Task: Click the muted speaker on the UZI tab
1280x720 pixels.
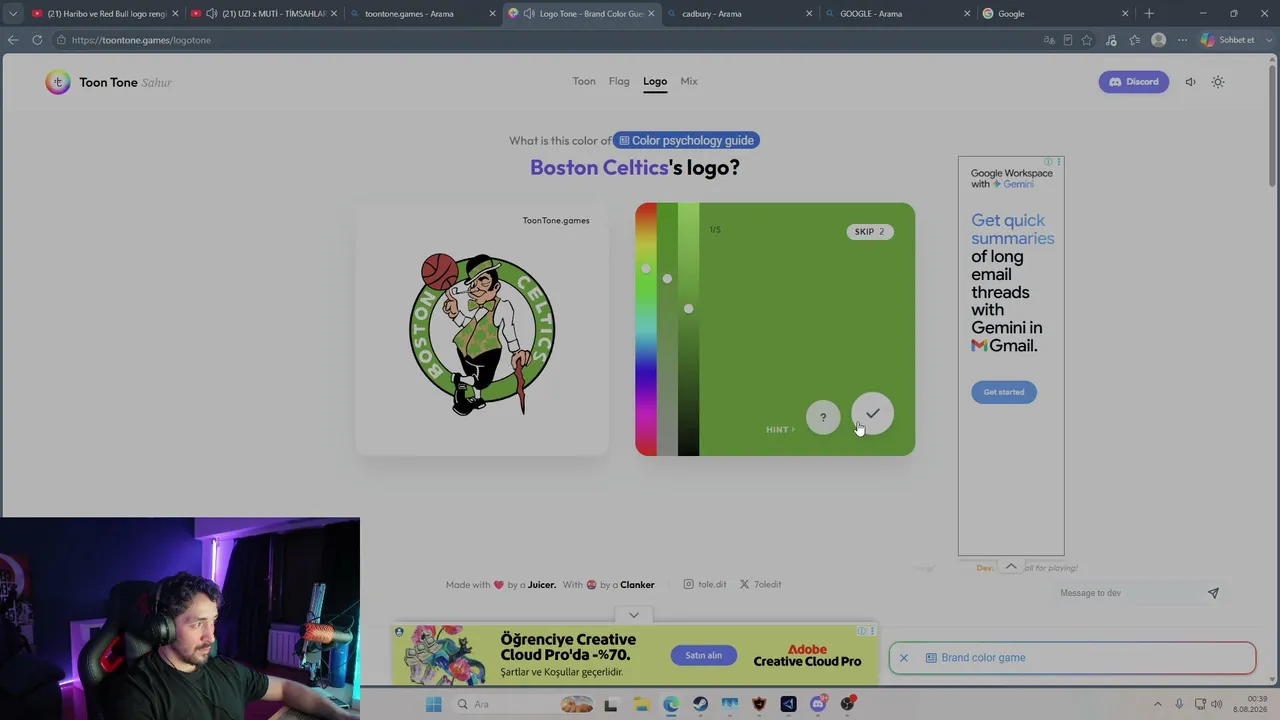Action: point(211,14)
